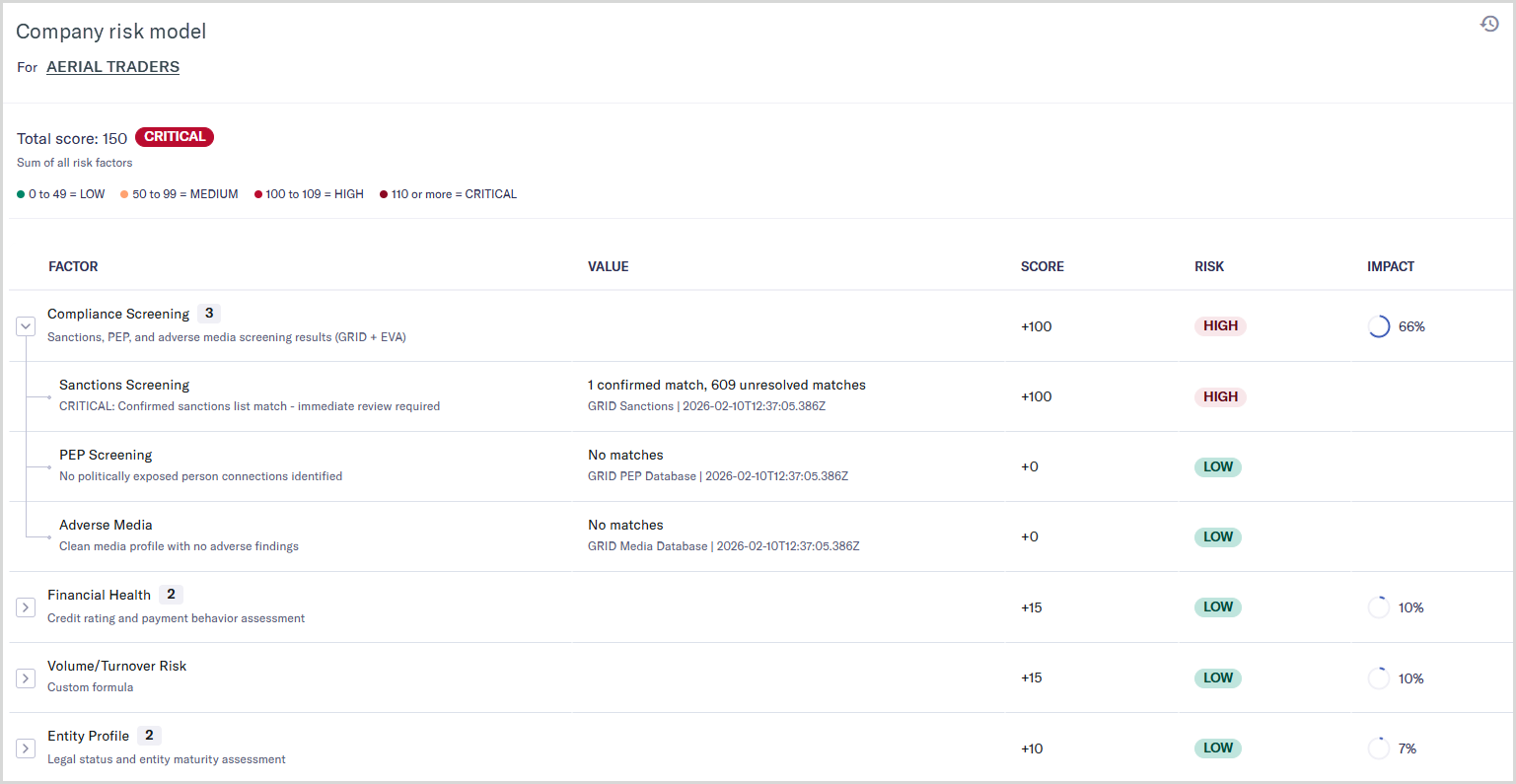The image size is (1516, 784).
Task: Open the history clock icon
Action: pos(1489,24)
